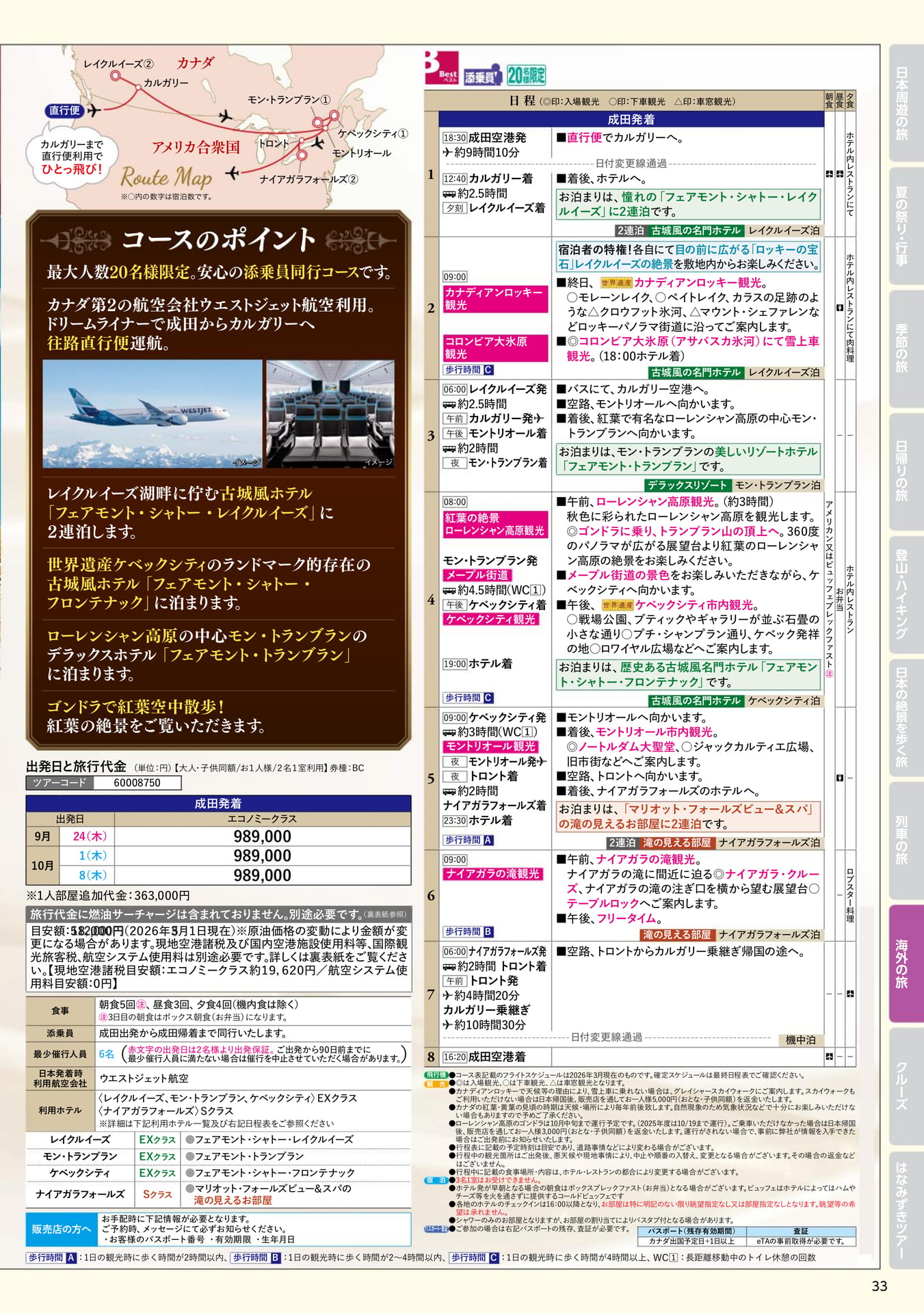Click the pink ケベックシティ観光 label
This screenshot has height=1313, width=924.
pyautogui.click(x=491, y=620)
